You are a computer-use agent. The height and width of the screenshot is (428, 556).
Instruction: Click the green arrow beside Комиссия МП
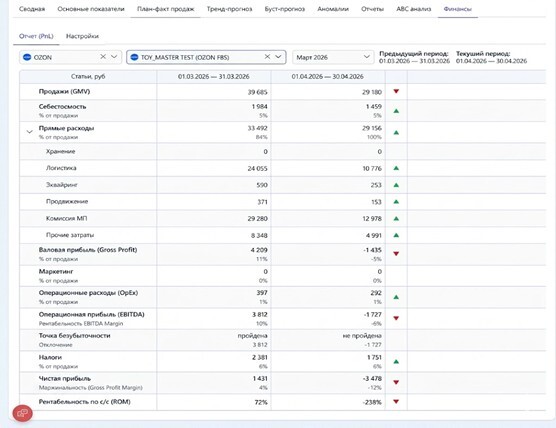396,218
